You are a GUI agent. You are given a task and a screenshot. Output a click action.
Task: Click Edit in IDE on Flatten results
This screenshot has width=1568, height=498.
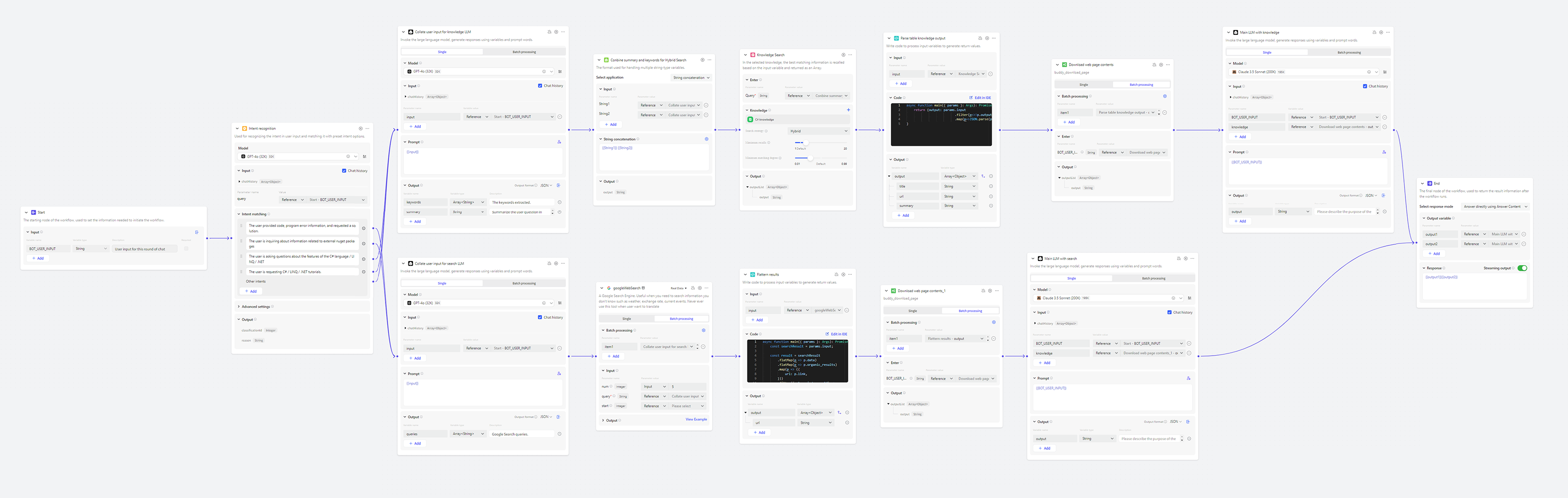coord(836,334)
